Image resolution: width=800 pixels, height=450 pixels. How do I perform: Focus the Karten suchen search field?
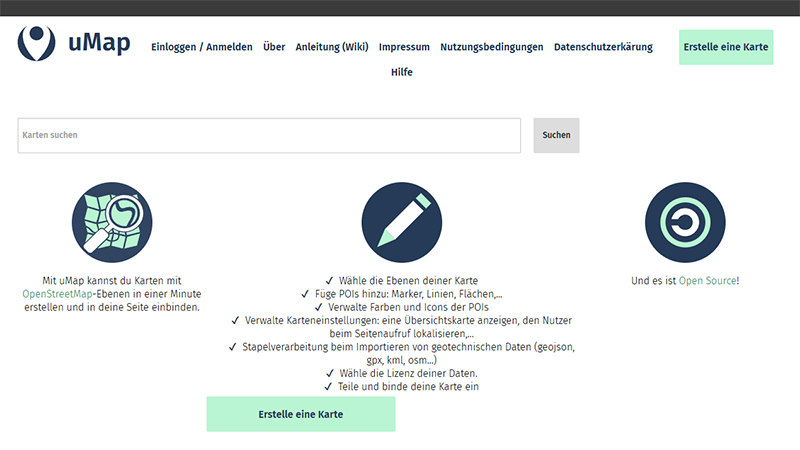269,135
